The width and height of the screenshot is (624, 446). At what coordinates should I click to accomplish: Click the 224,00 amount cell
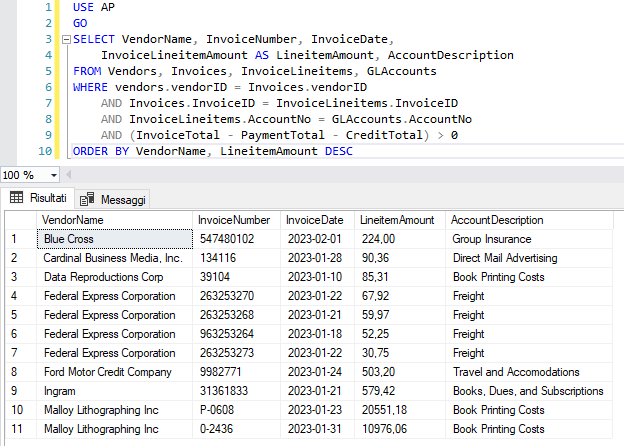(400, 239)
